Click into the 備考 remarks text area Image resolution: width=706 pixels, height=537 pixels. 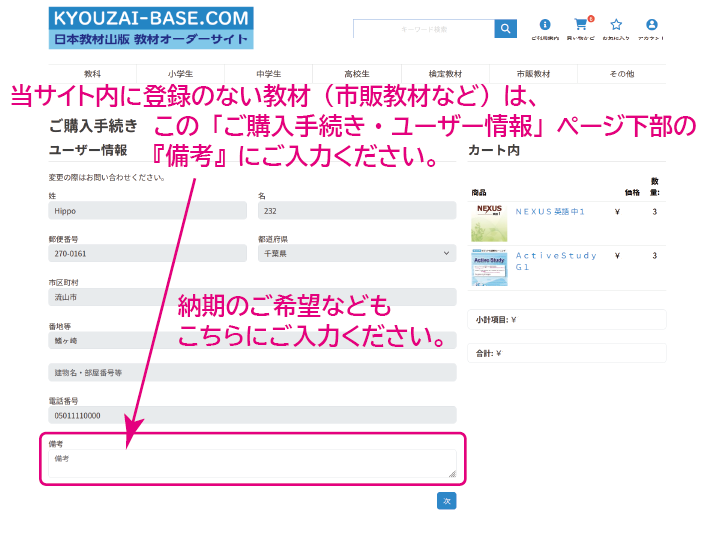252,463
